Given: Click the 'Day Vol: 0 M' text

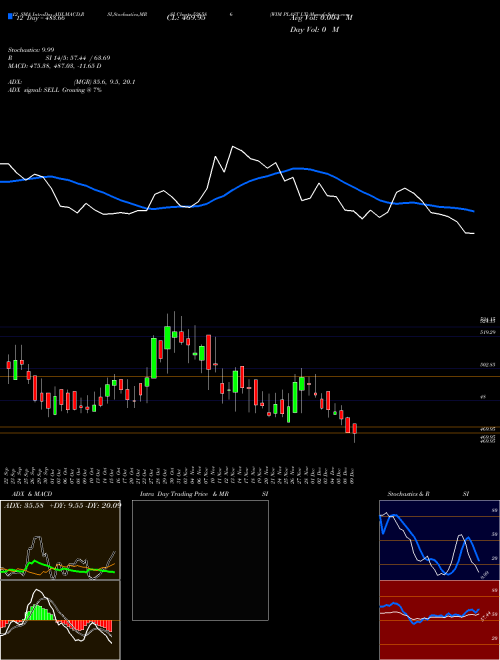Looking at the screenshot, I should (x=314, y=30).
